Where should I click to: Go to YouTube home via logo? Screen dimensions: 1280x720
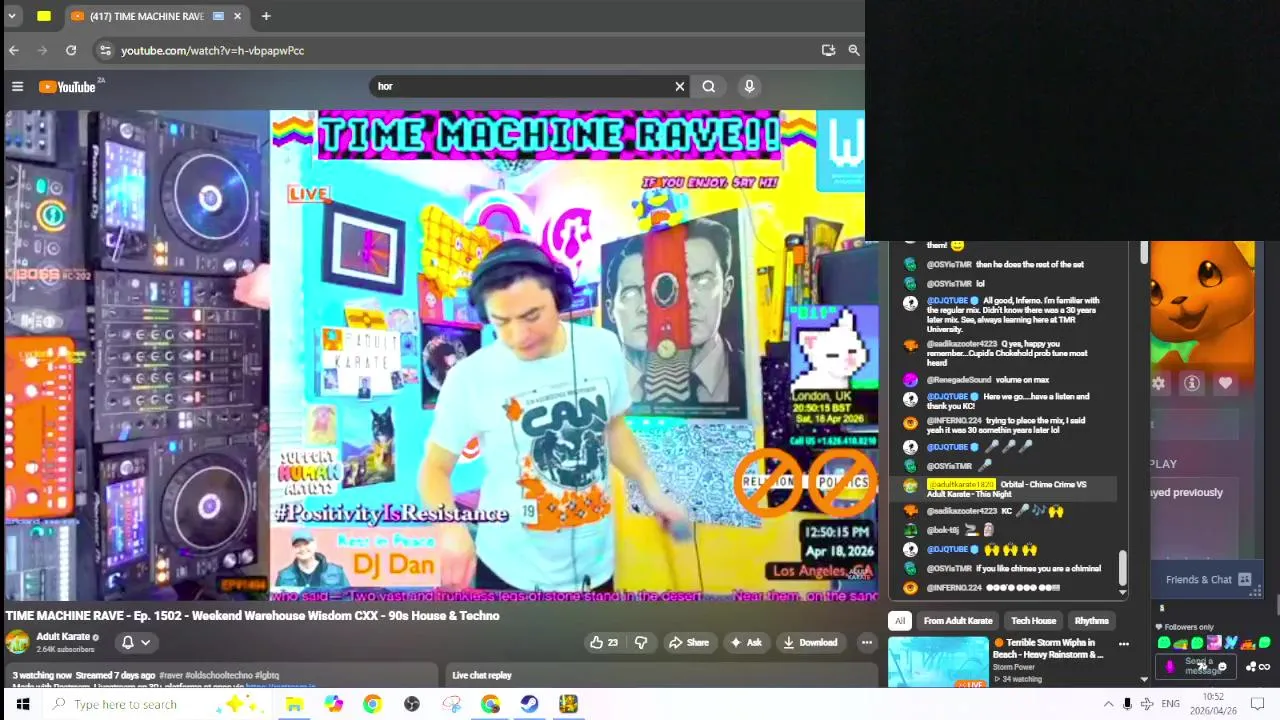(x=67, y=87)
